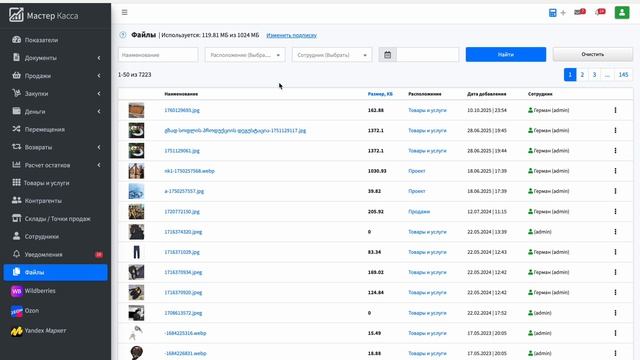Expand Деньги submenu in sidebar
640x360 pixels.
pyautogui.click(x=56, y=111)
